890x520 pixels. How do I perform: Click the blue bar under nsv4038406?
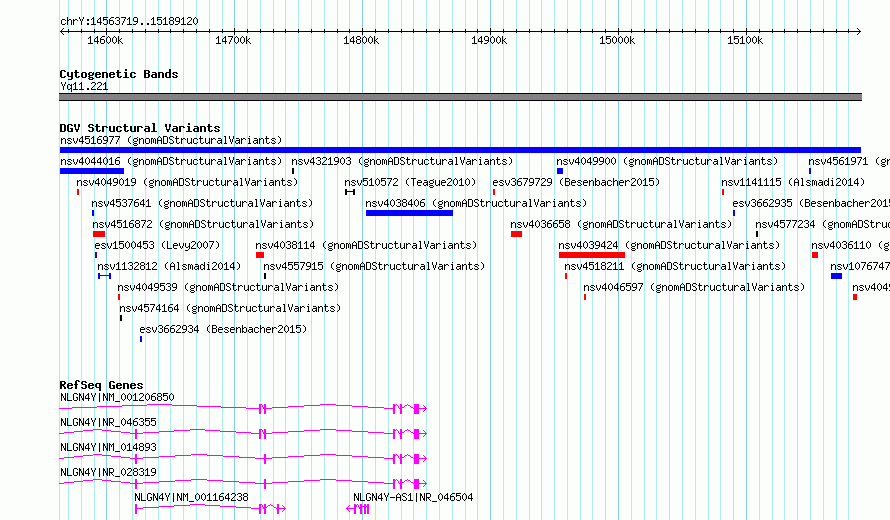(x=409, y=213)
